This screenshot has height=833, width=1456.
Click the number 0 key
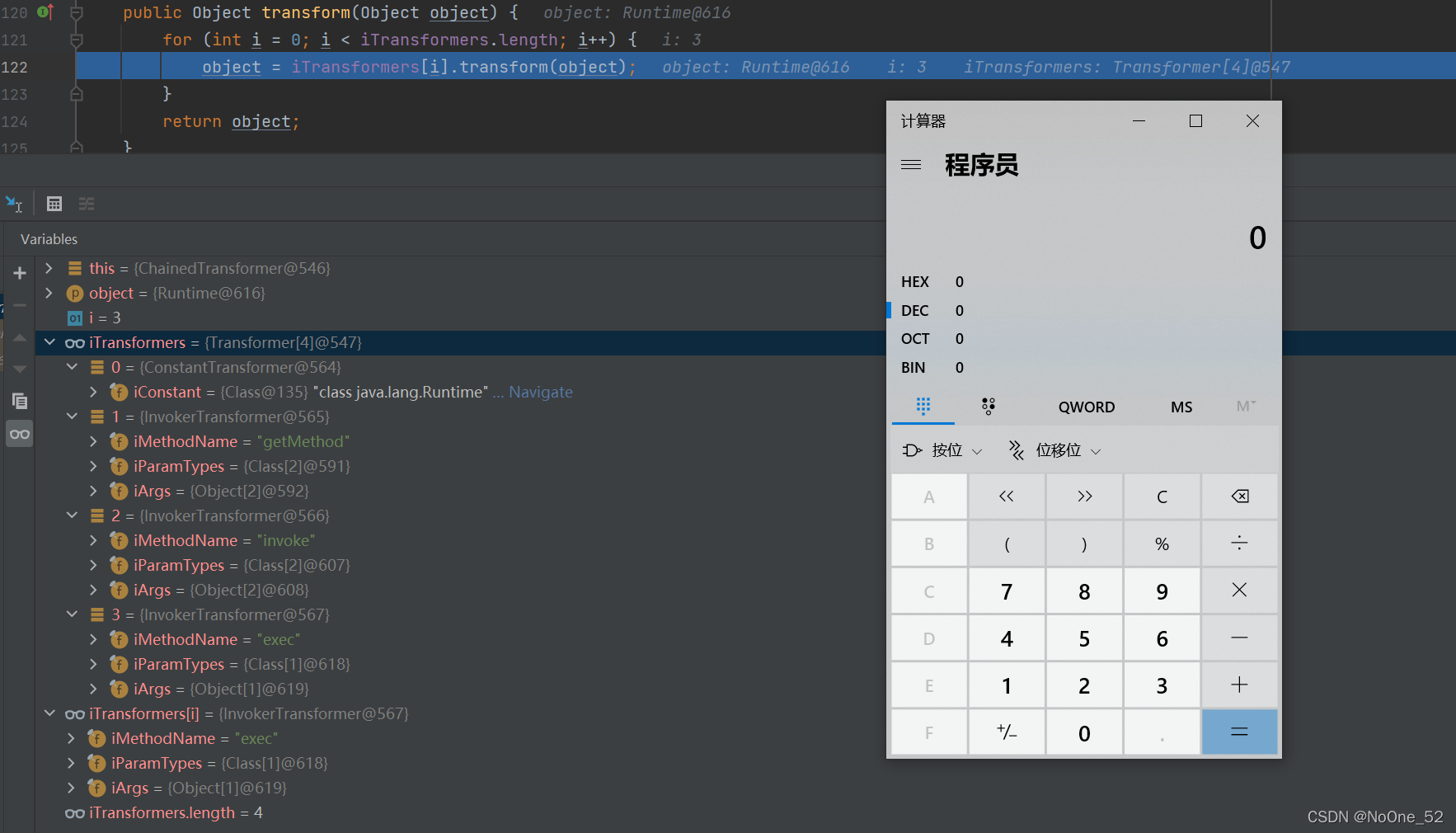[x=1084, y=732]
